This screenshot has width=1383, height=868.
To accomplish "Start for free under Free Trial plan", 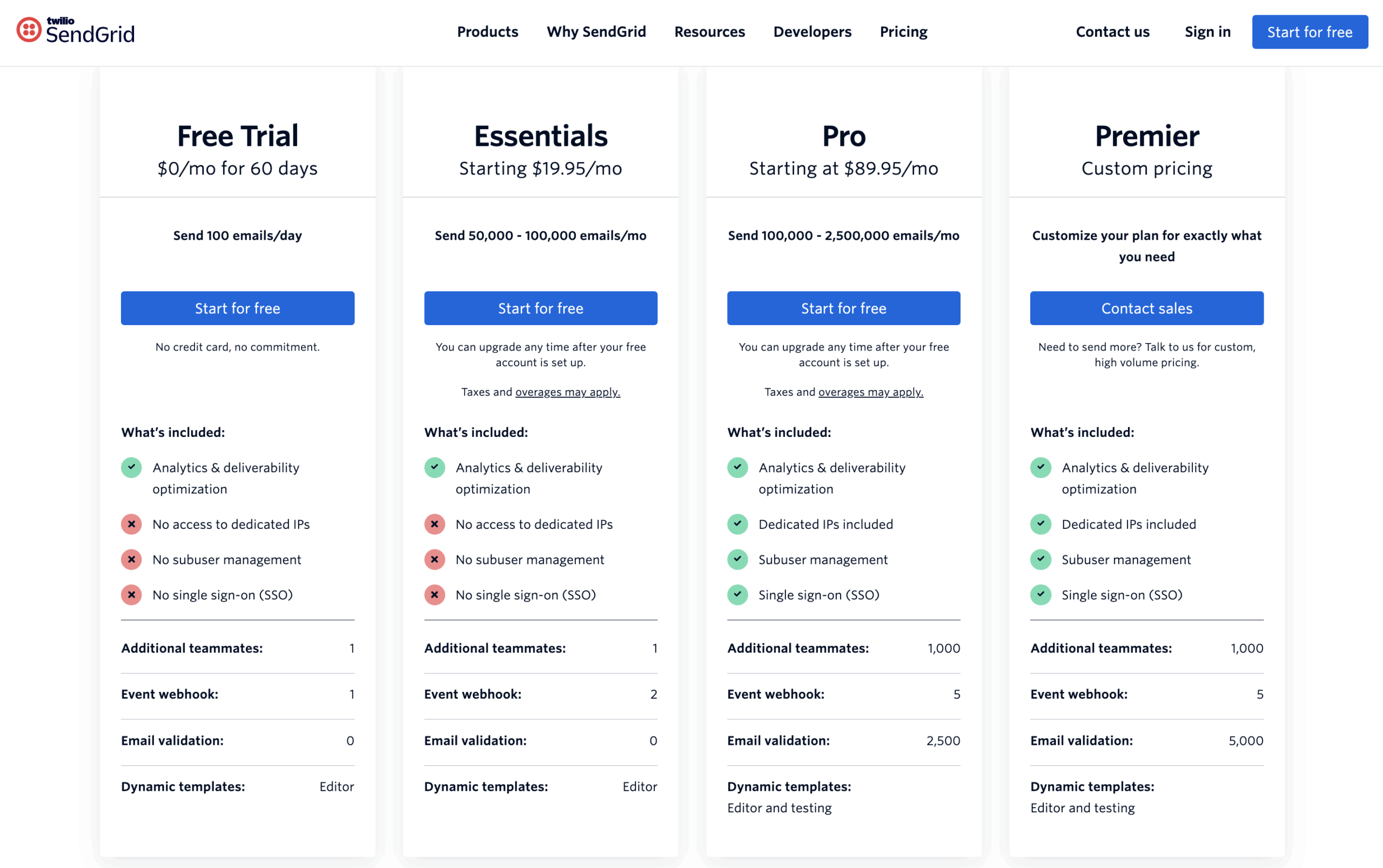I will point(238,308).
